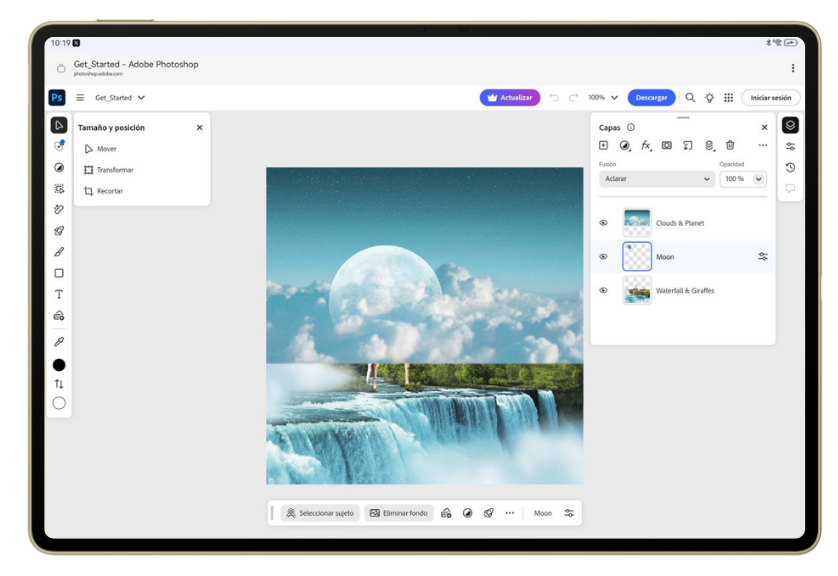Pick the Eyedropper tool
Image resolution: width=838 pixels, height=576 pixels.
pyautogui.click(x=59, y=342)
